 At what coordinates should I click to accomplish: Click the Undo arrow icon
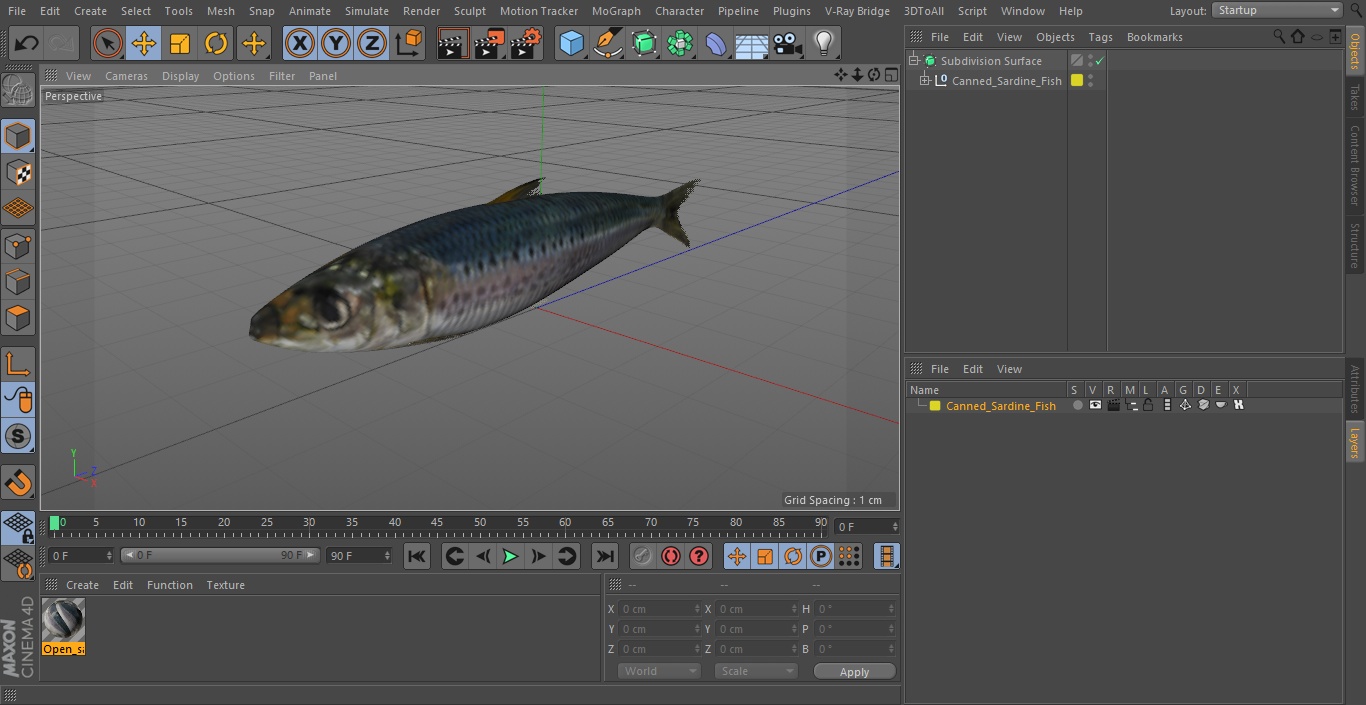27,43
